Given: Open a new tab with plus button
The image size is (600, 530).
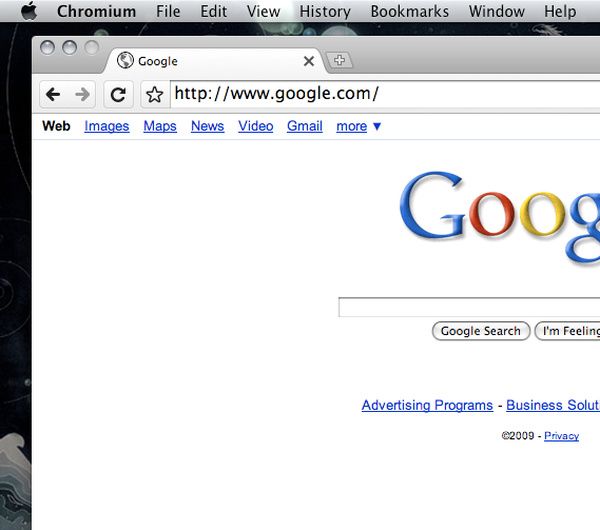Looking at the screenshot, I should coord(339,60).
